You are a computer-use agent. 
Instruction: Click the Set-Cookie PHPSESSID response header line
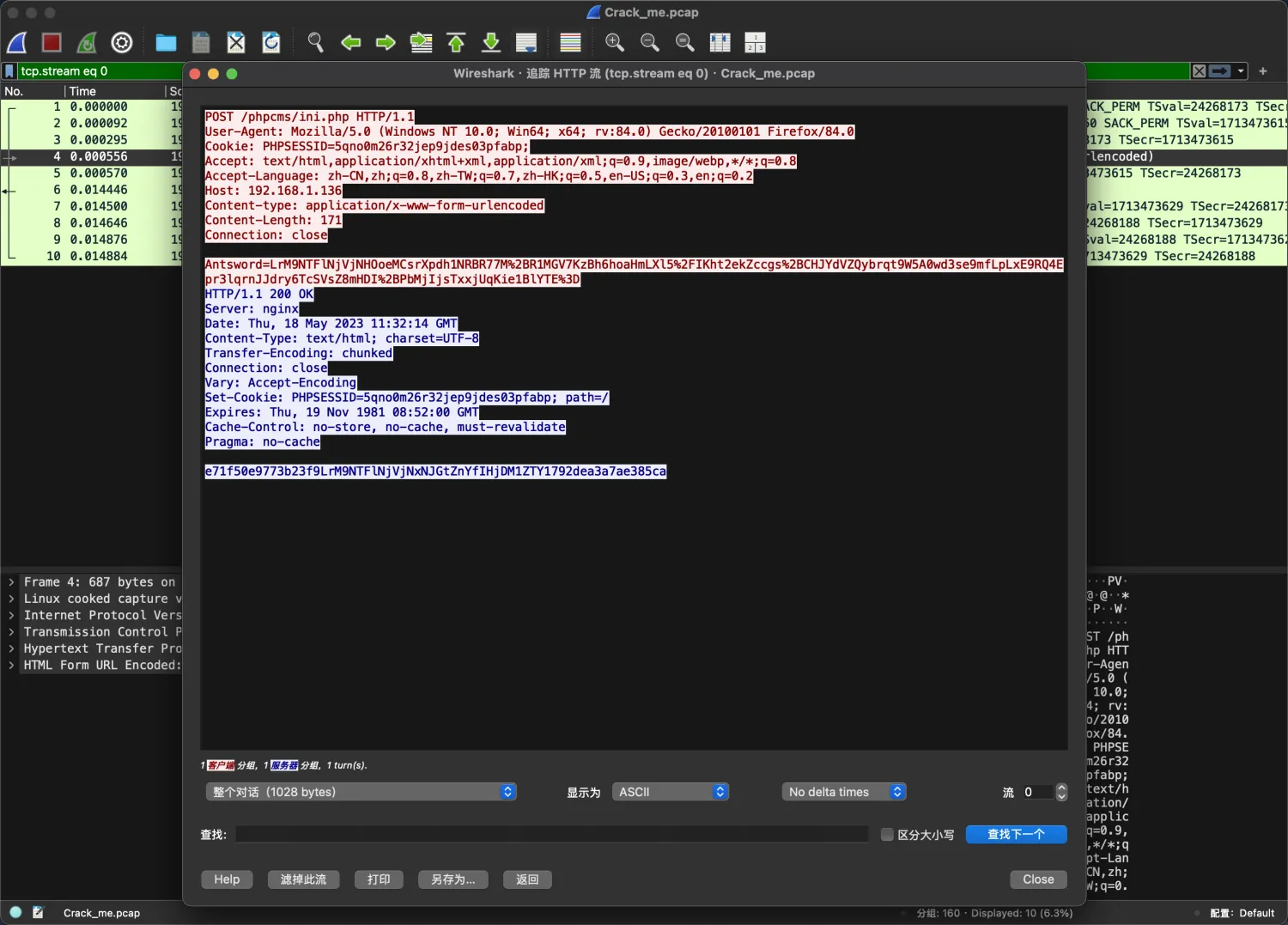click(x=407, y=398)
